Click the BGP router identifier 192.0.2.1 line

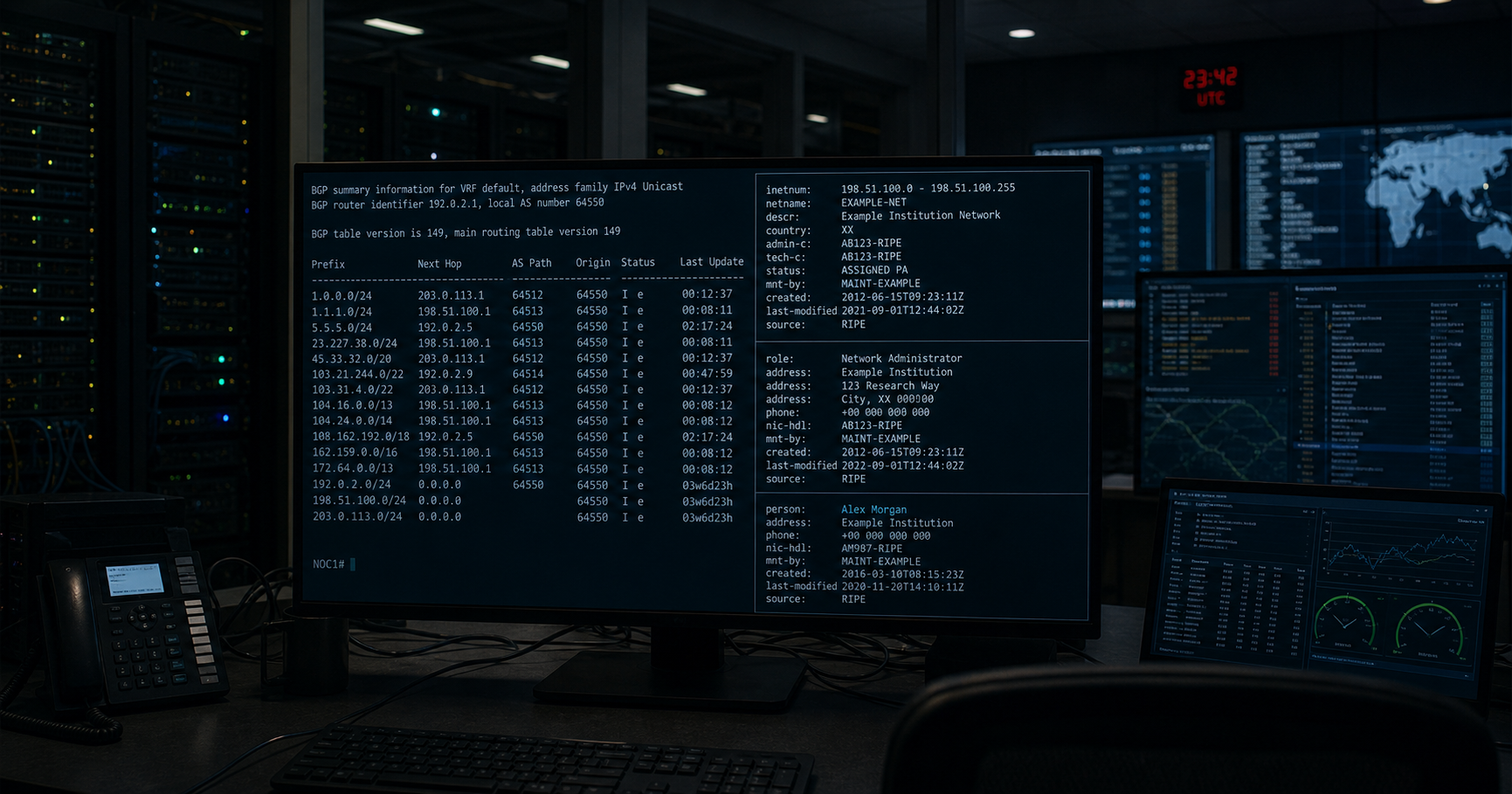[x=458, y=204]
